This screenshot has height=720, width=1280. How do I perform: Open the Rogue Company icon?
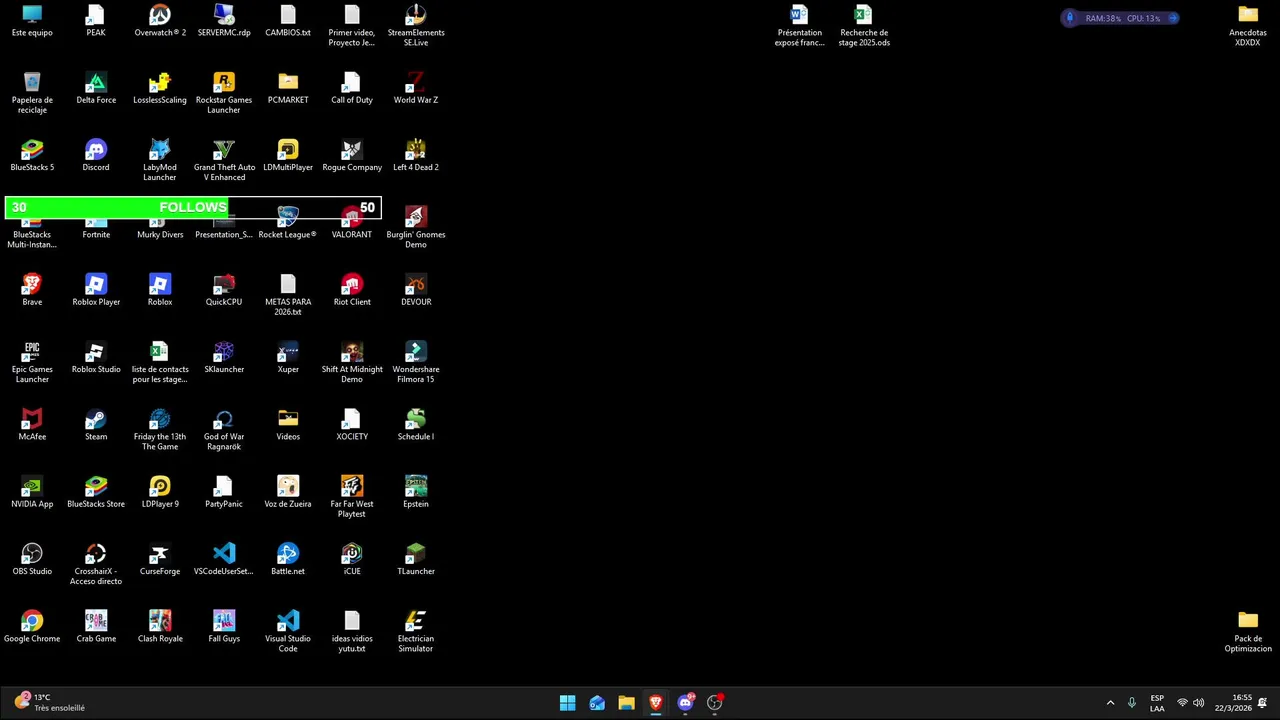(x=352, y=156)
